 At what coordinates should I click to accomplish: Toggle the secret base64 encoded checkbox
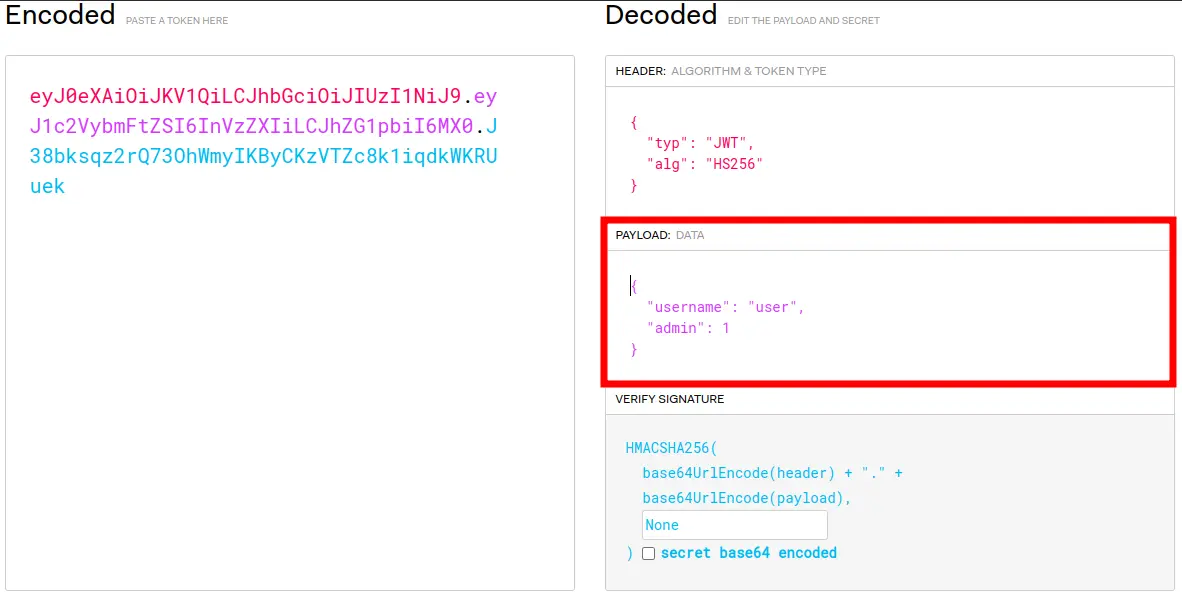click(648, 553)
